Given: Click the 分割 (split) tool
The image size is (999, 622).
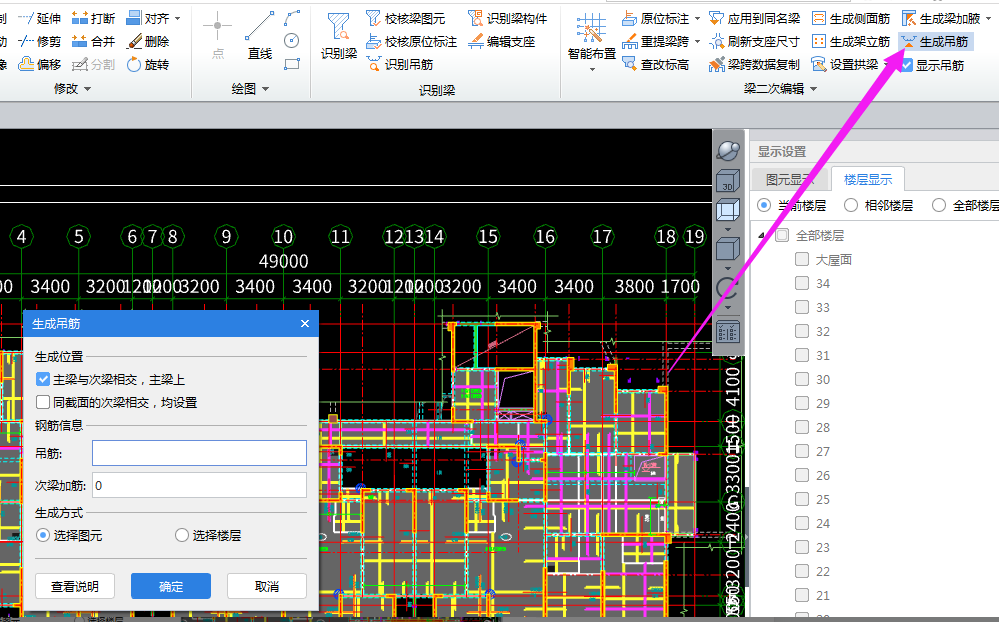Looking at the screenshot, I should [x=93, y=64].
